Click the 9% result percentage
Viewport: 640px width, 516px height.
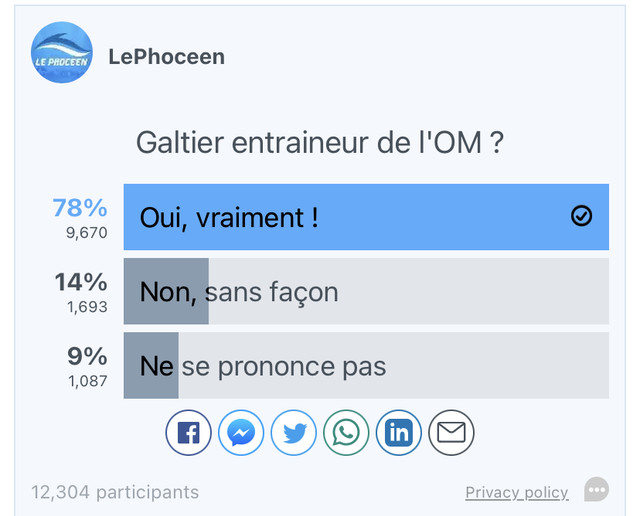(87, 356)
